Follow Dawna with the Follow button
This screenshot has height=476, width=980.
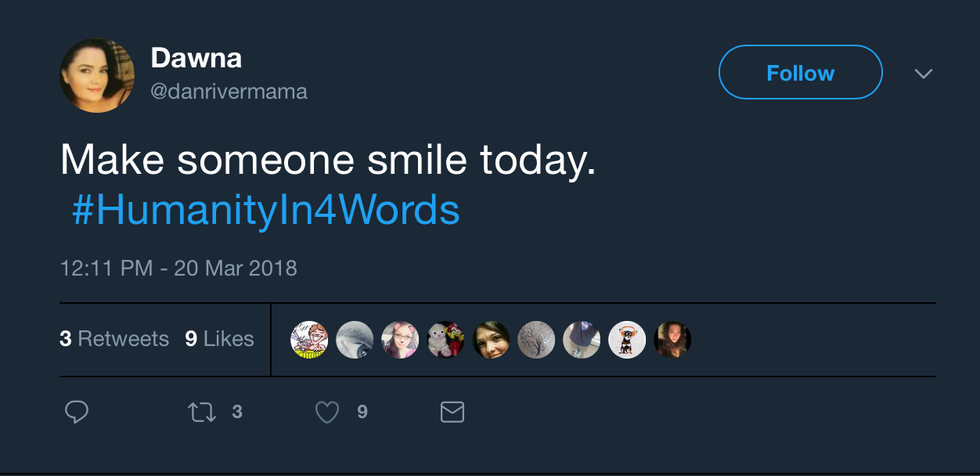[x=800, y=73]
